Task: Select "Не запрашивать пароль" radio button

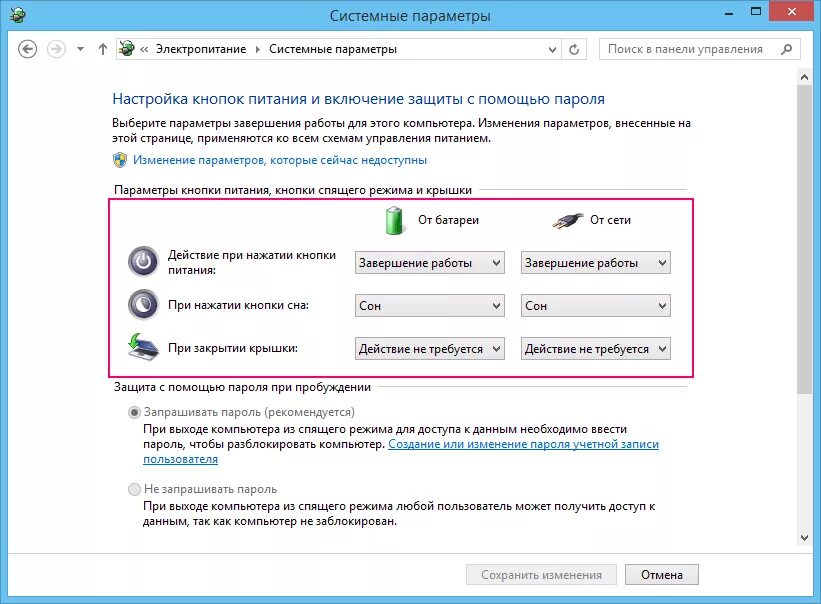Action: tap(134, 489)
